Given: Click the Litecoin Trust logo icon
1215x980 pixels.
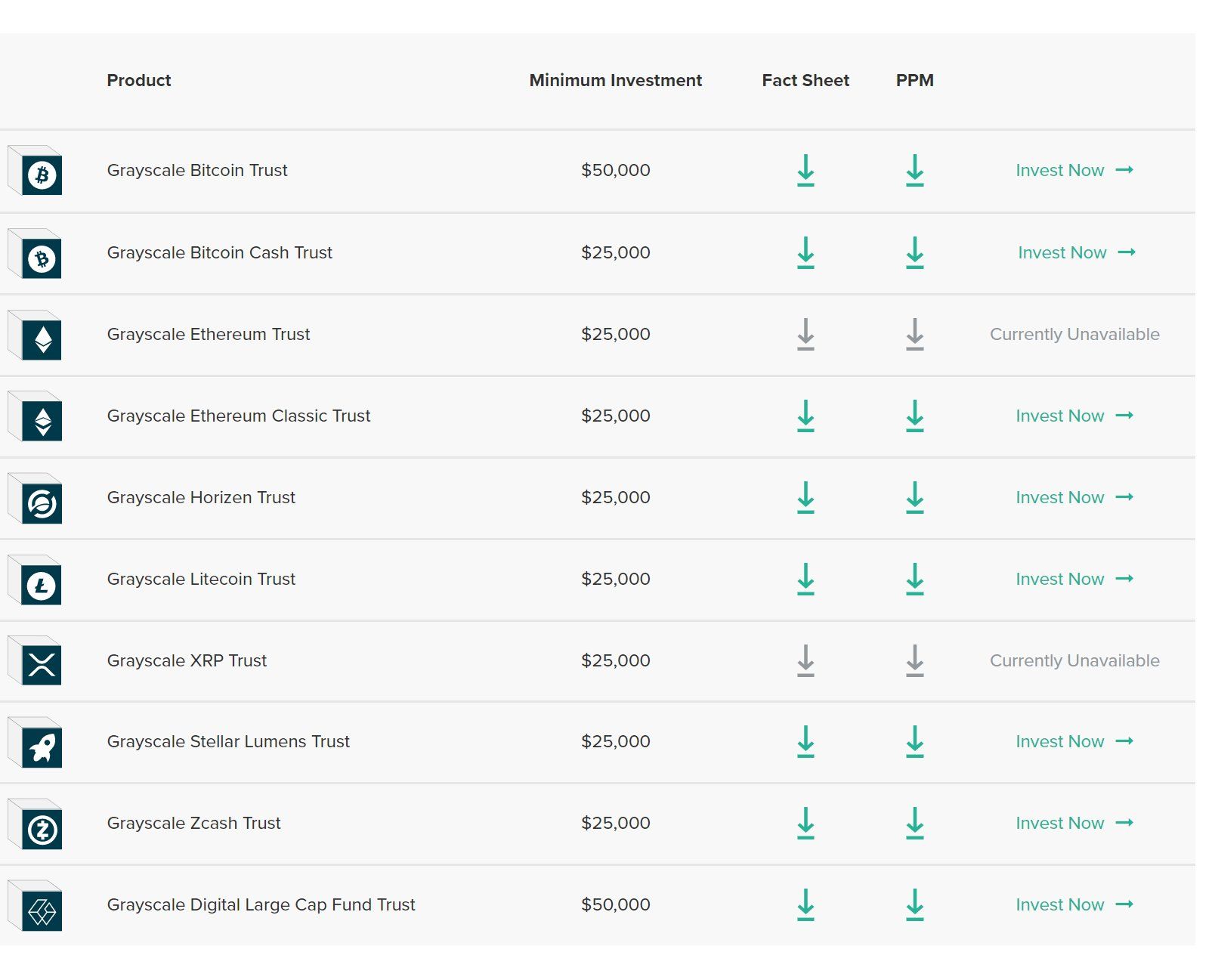Looking at the screenshot, I should pyautogui.click(x=35, y=580).
